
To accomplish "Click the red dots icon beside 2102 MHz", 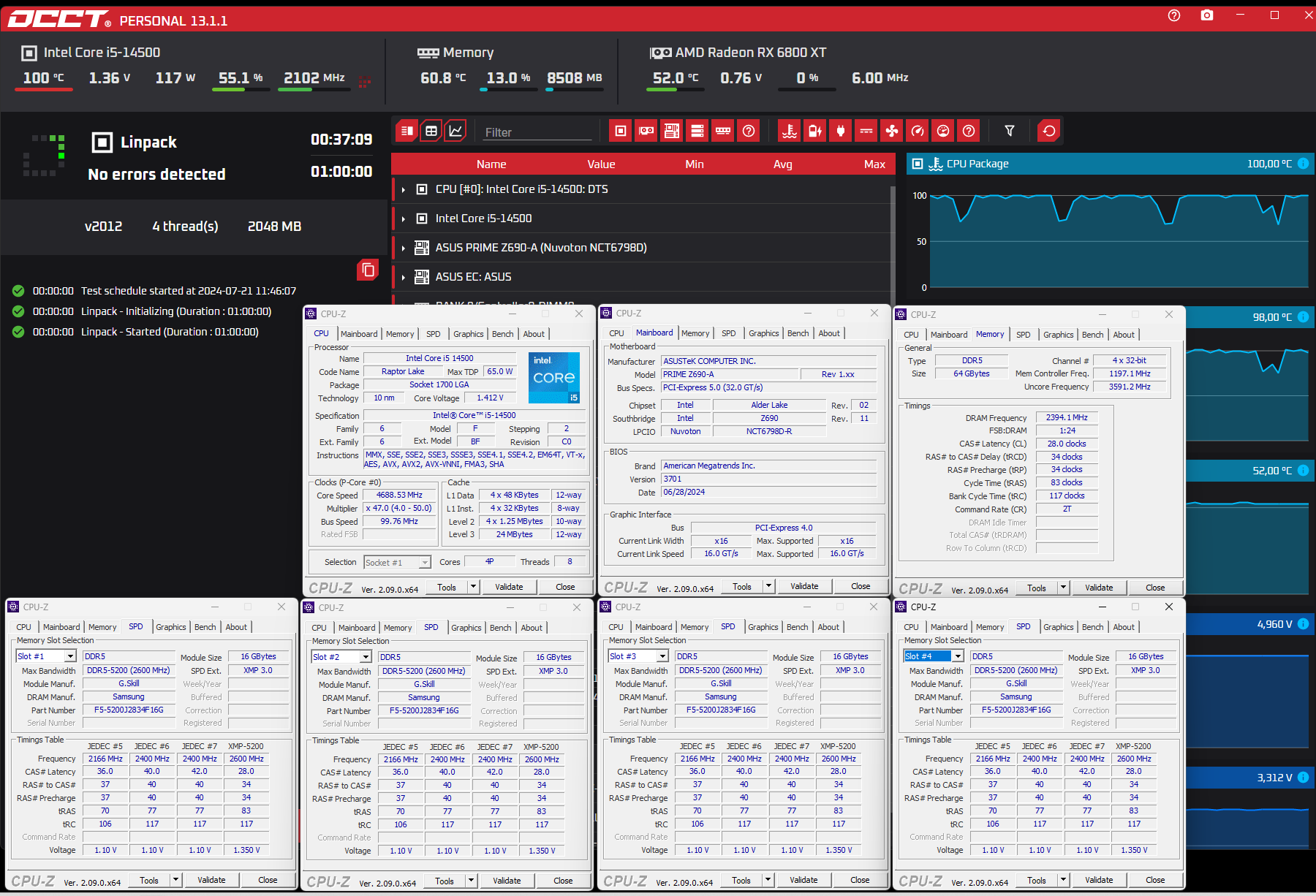I will 365,81.
